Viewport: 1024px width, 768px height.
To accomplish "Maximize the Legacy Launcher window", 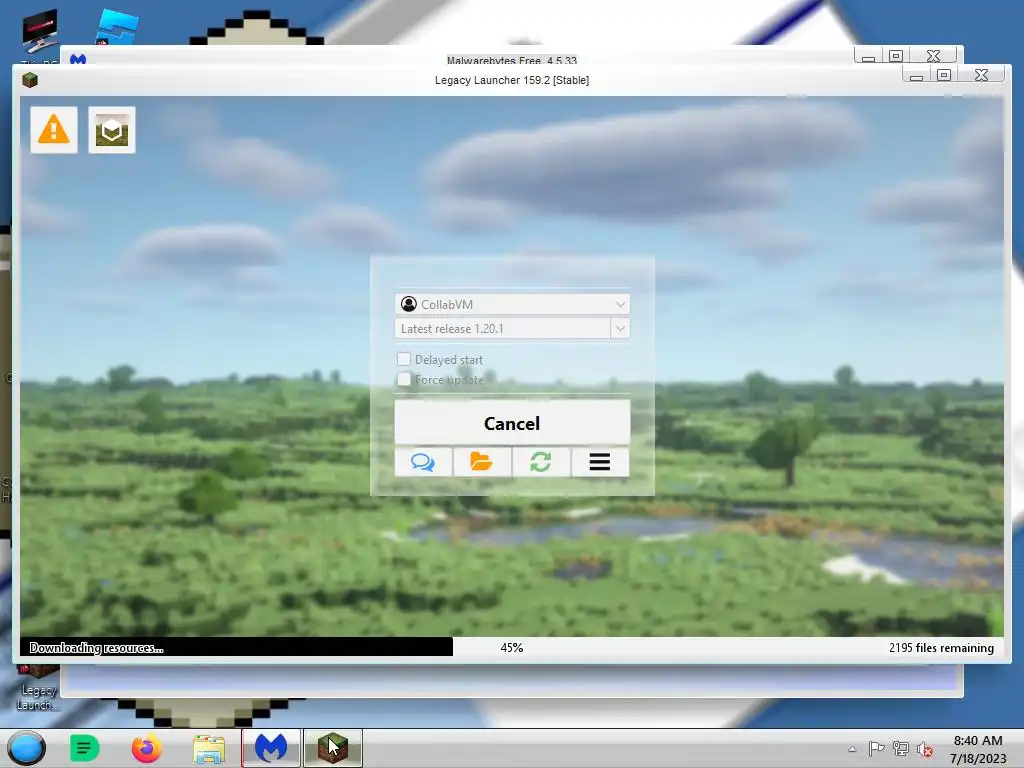I will click(944, 75).
